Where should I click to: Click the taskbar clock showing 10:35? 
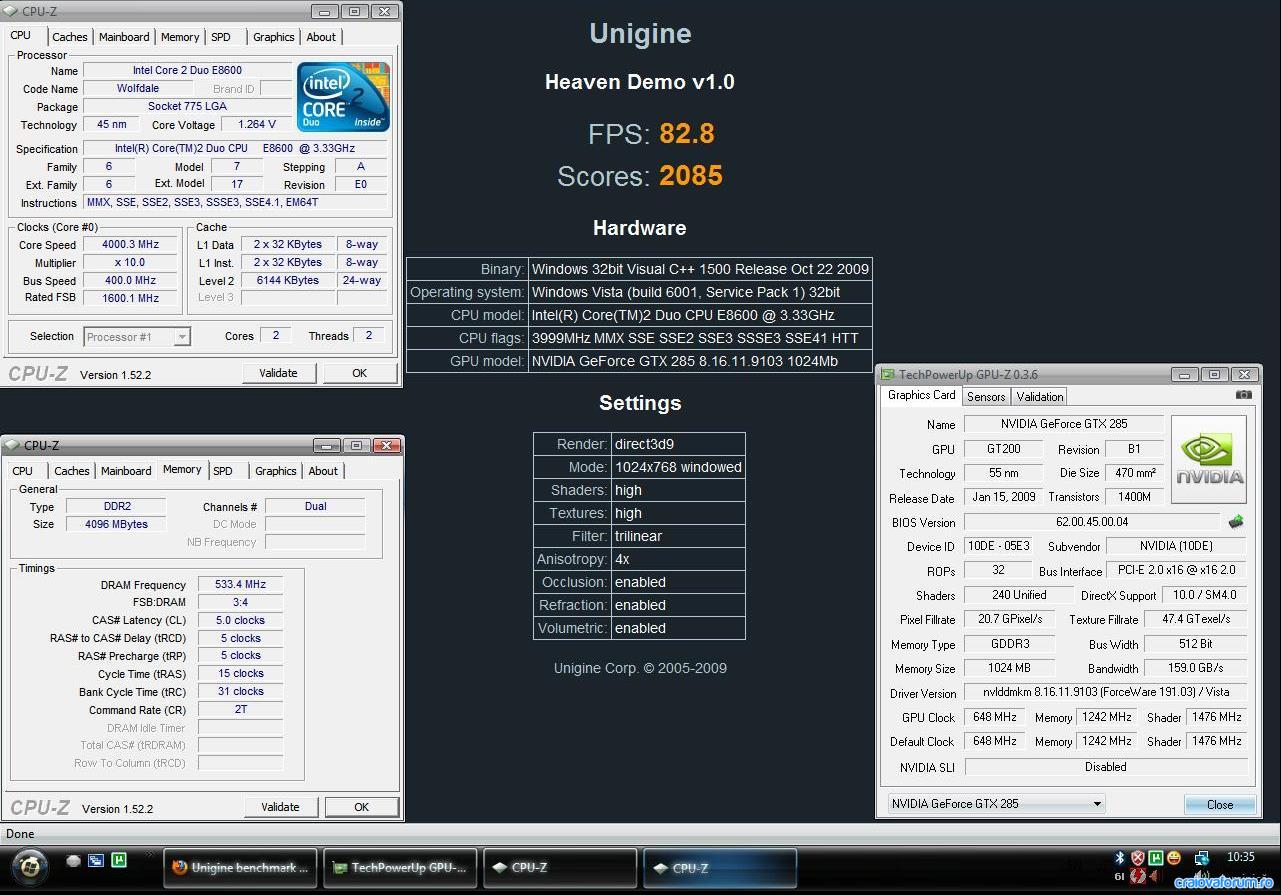1240,858
